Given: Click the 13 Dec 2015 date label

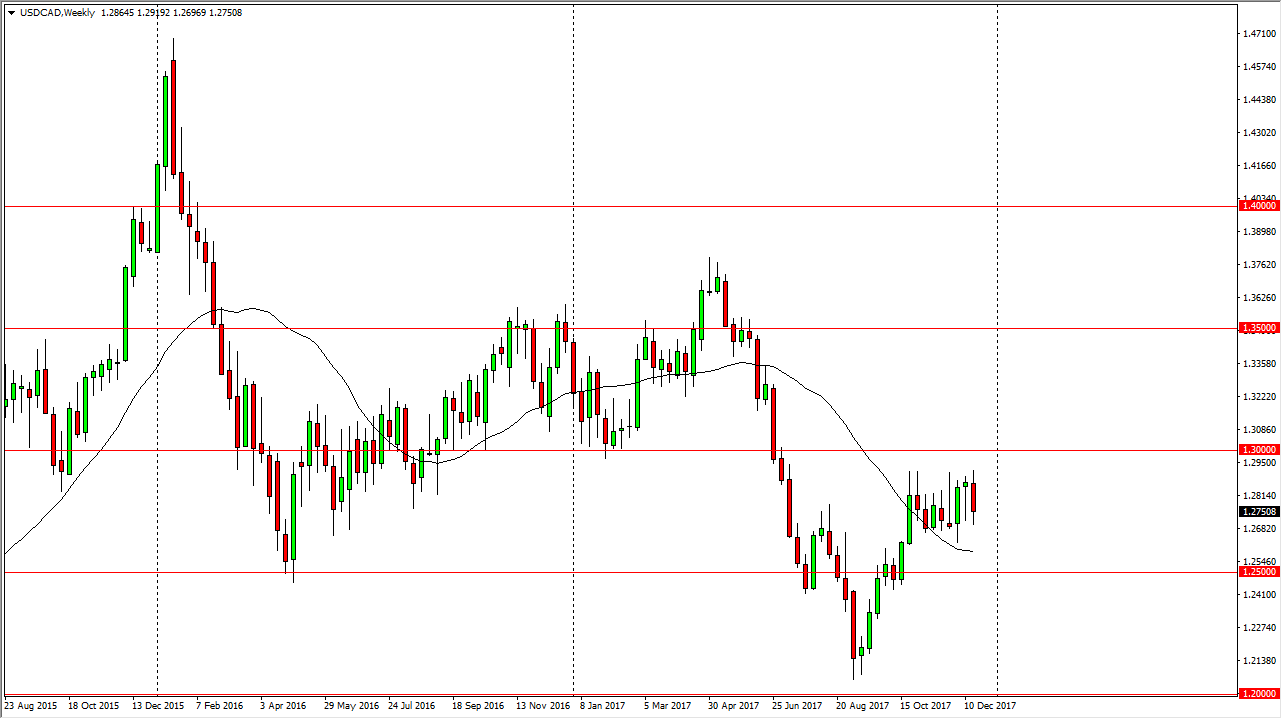Looking at the screenshot, I should tap(157, 706).
